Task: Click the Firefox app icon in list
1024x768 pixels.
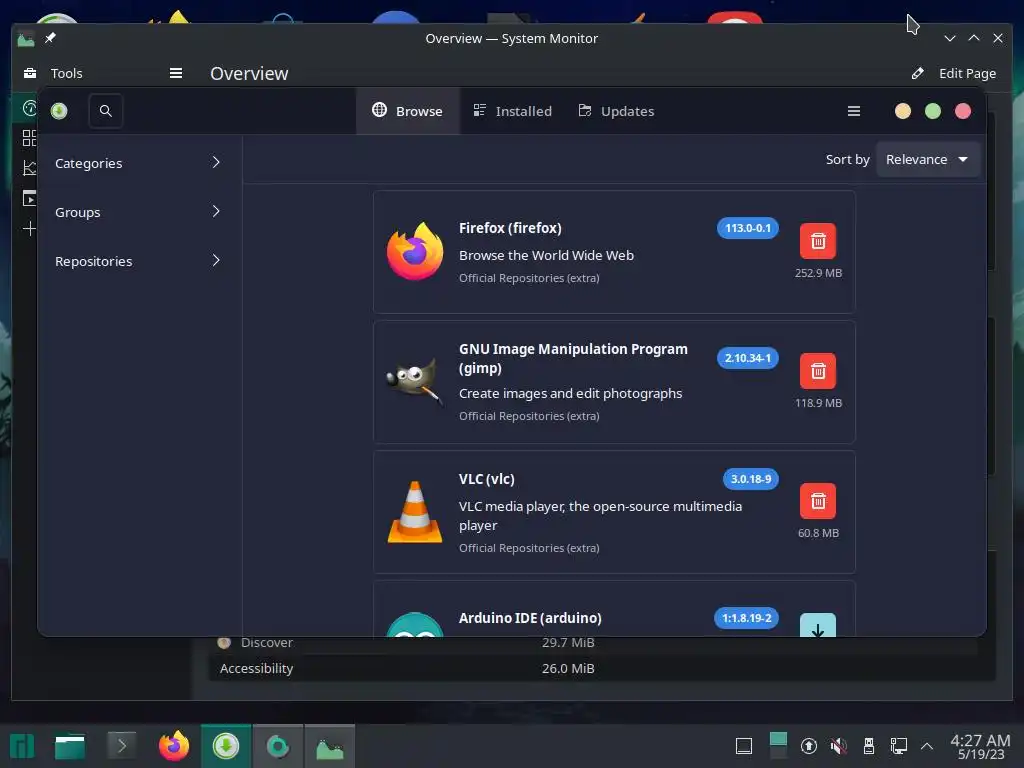Action: [x=415, y=251]
